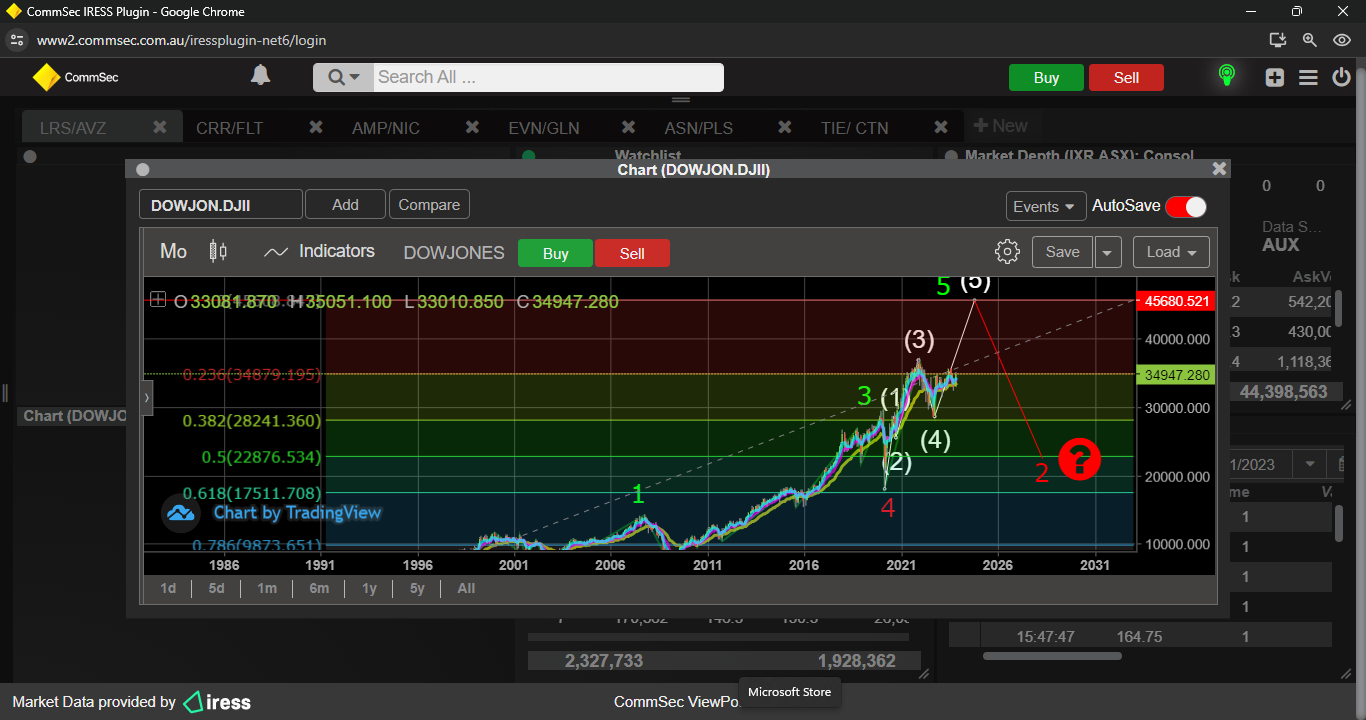Close the CRR/FLT tab
The image size is (1366, 720).
pos(316,127)
